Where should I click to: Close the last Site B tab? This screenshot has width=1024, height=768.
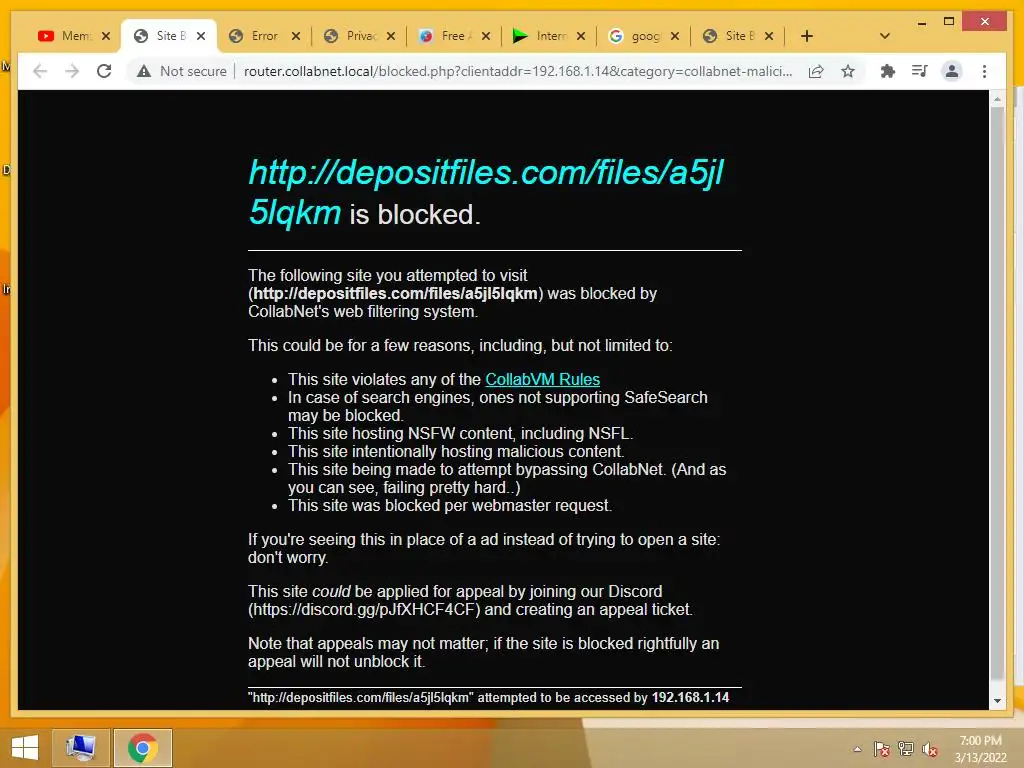(x=769, y=36)
